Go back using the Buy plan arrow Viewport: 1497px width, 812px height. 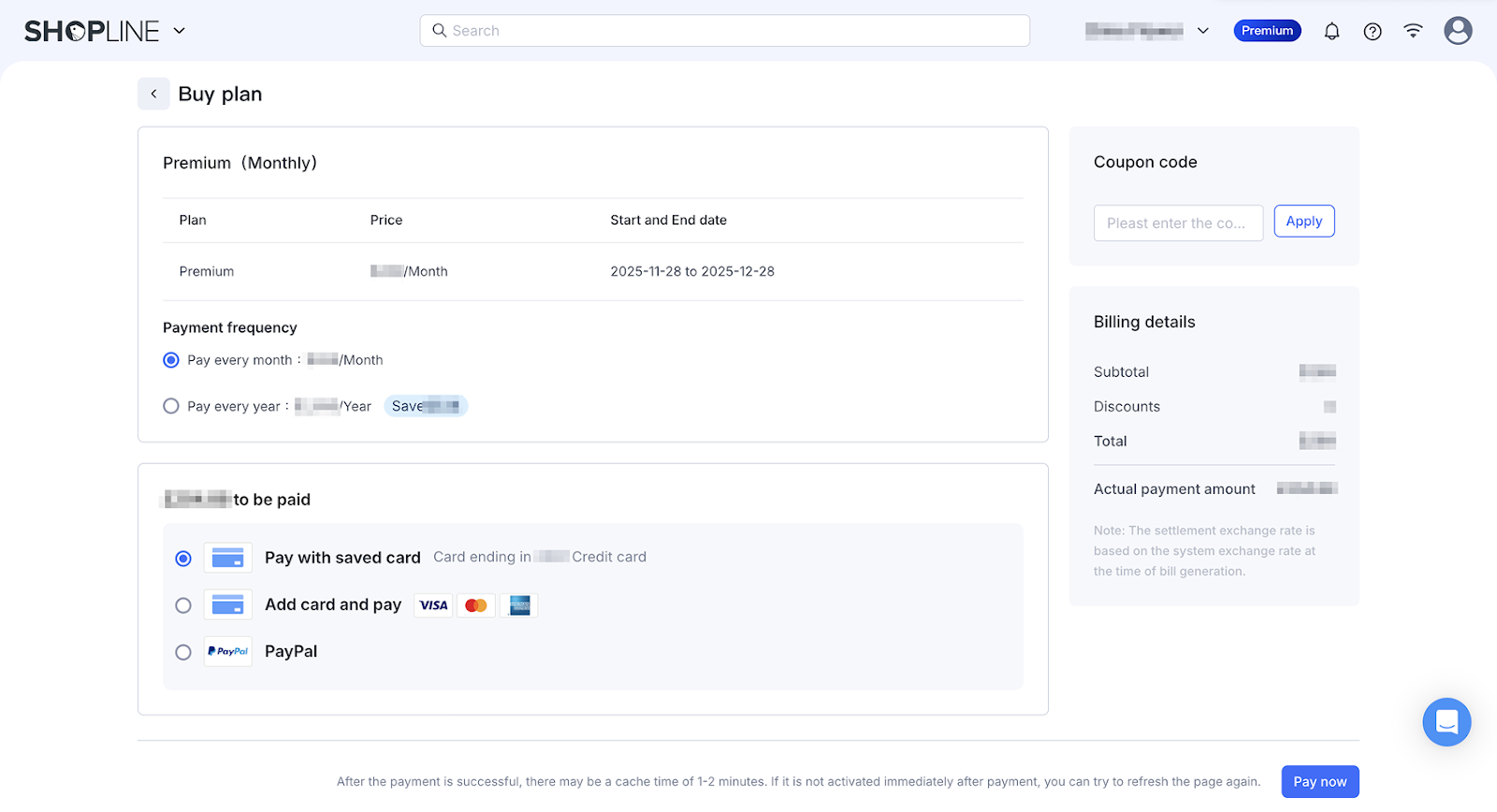pos(153,94)
